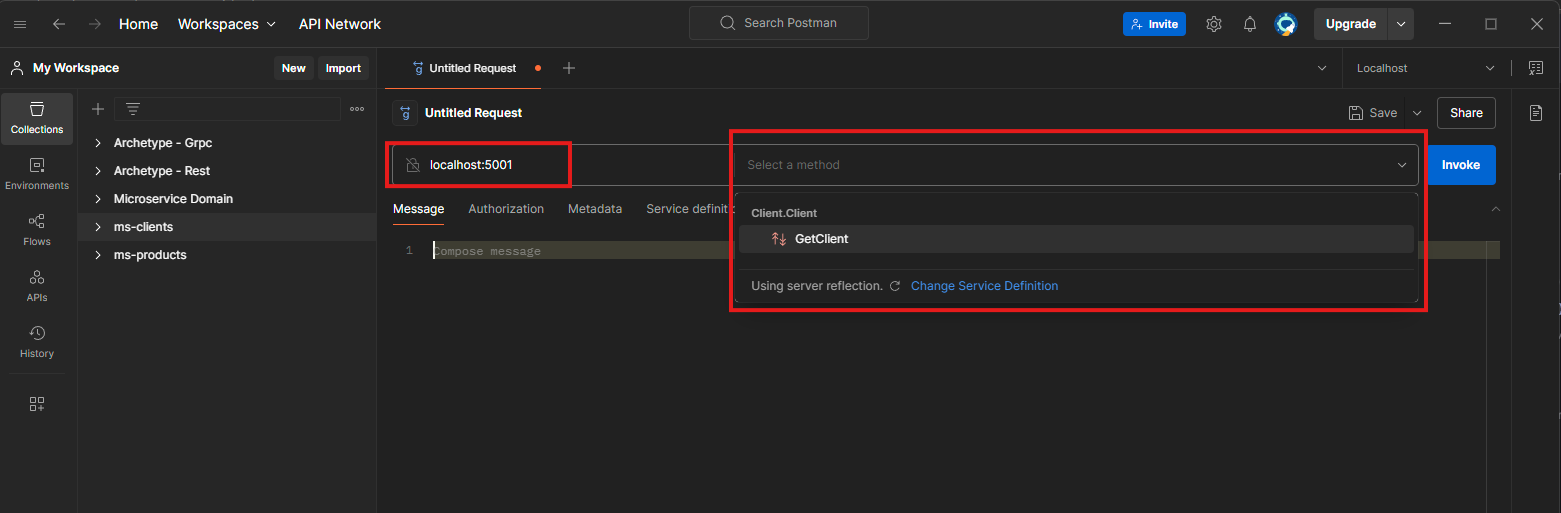The image size is (1561, 513).
Task: Open the Select a method dropdown
Action: coord(1076,165)
